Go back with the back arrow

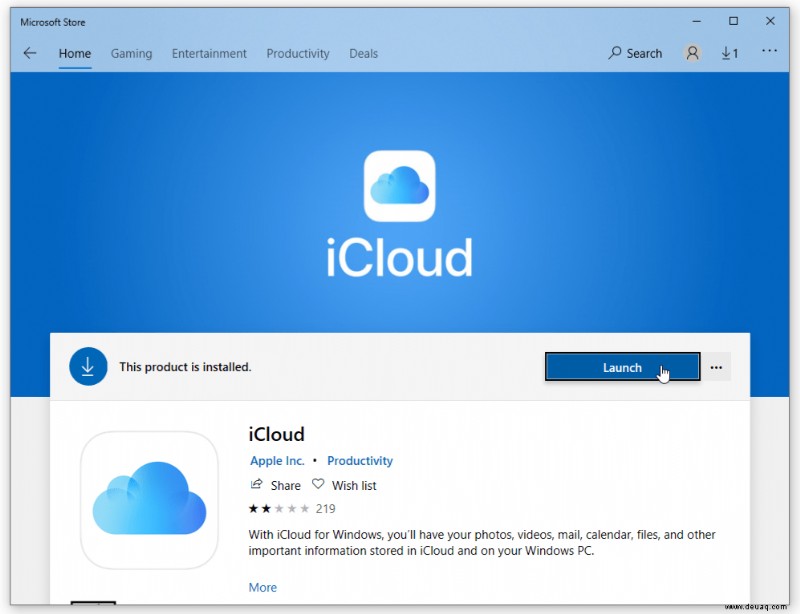[x=30, y=53]
